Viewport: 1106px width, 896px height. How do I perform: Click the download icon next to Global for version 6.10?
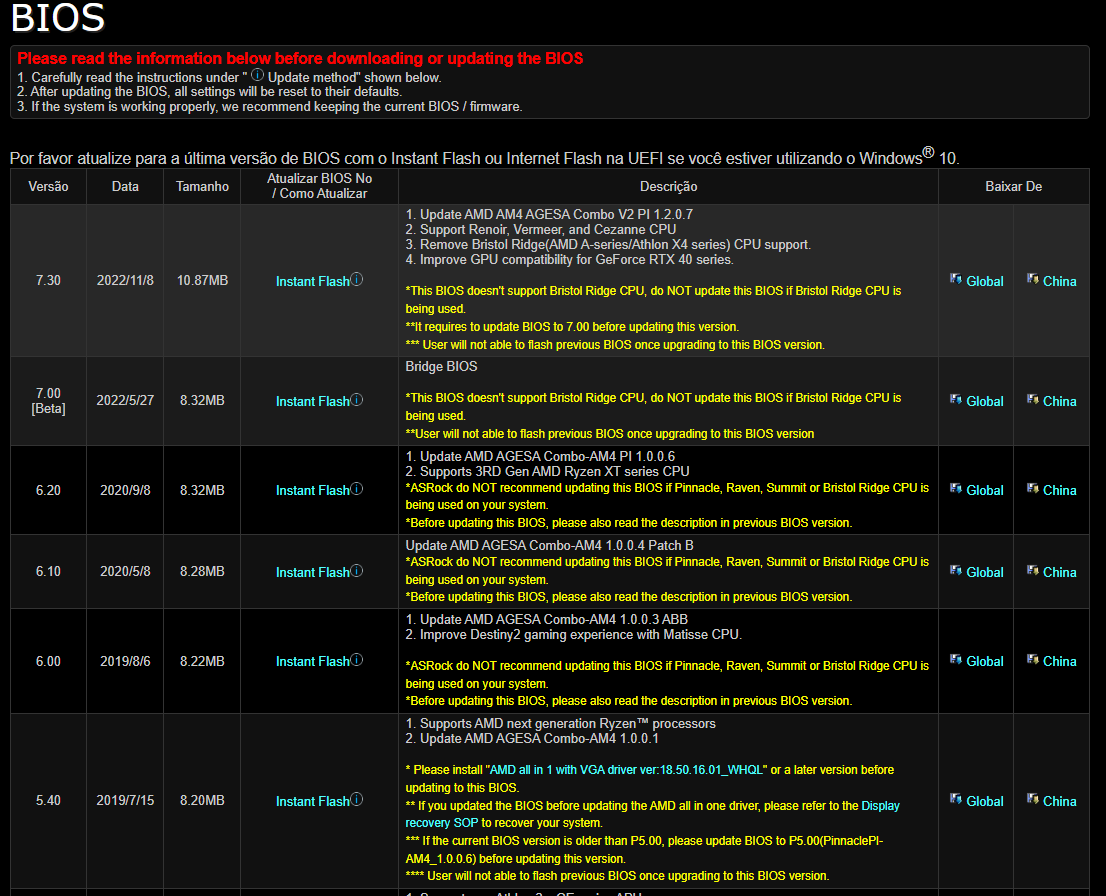coord(956,570)
